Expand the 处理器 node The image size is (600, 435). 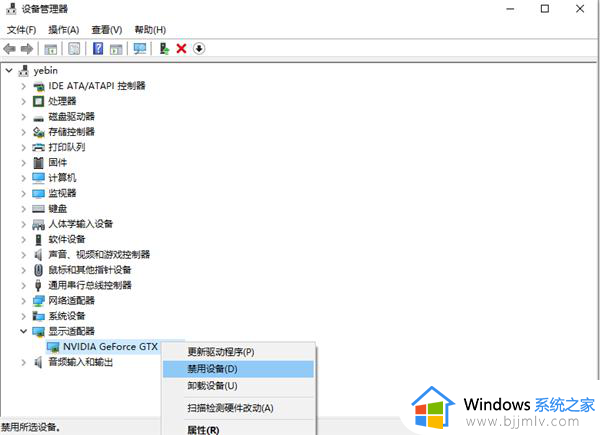coord(24,101)
